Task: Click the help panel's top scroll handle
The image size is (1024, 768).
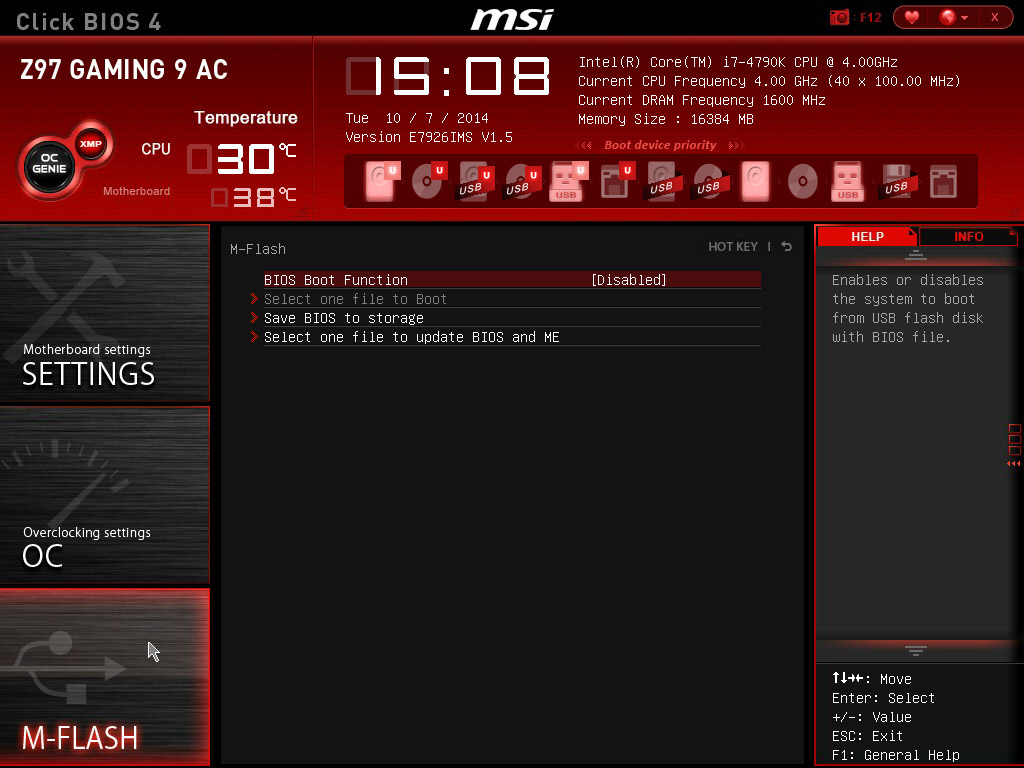Action: [915, 256]
